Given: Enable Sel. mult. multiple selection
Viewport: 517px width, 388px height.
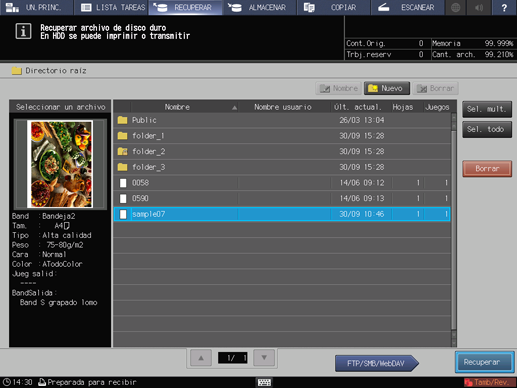Looking at the screenshot, I should point(487,109).
